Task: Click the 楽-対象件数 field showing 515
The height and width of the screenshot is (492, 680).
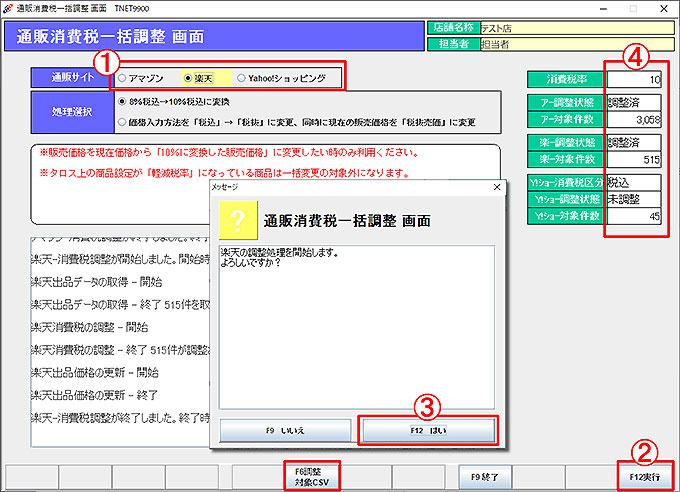Action: coord(634,159)
